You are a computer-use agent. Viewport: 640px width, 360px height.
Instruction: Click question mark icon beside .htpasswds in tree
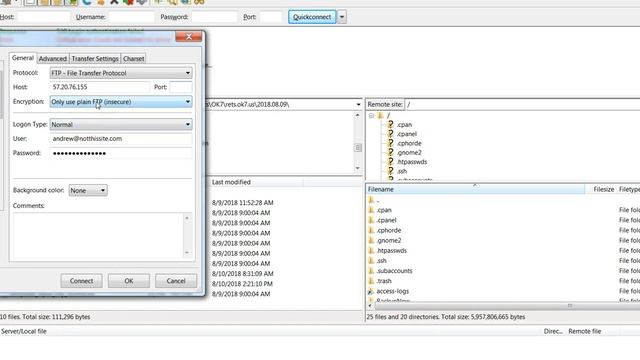click(x=391, y=162)
